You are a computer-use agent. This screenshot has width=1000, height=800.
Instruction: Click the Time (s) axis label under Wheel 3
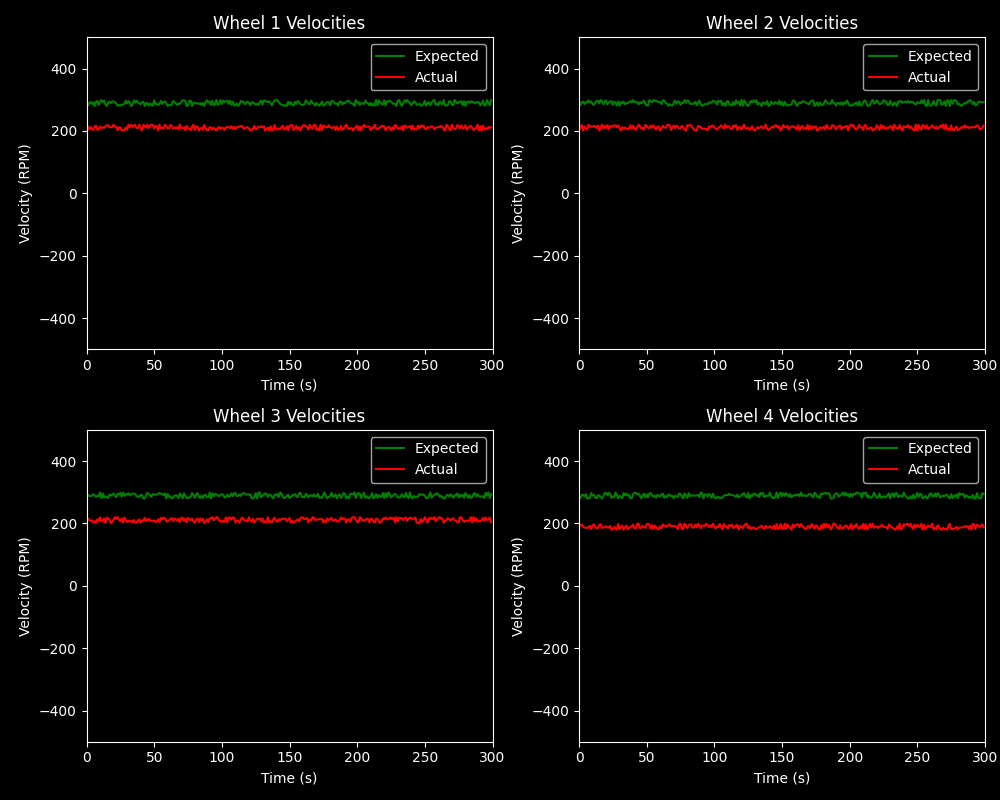tap(289, 777)
